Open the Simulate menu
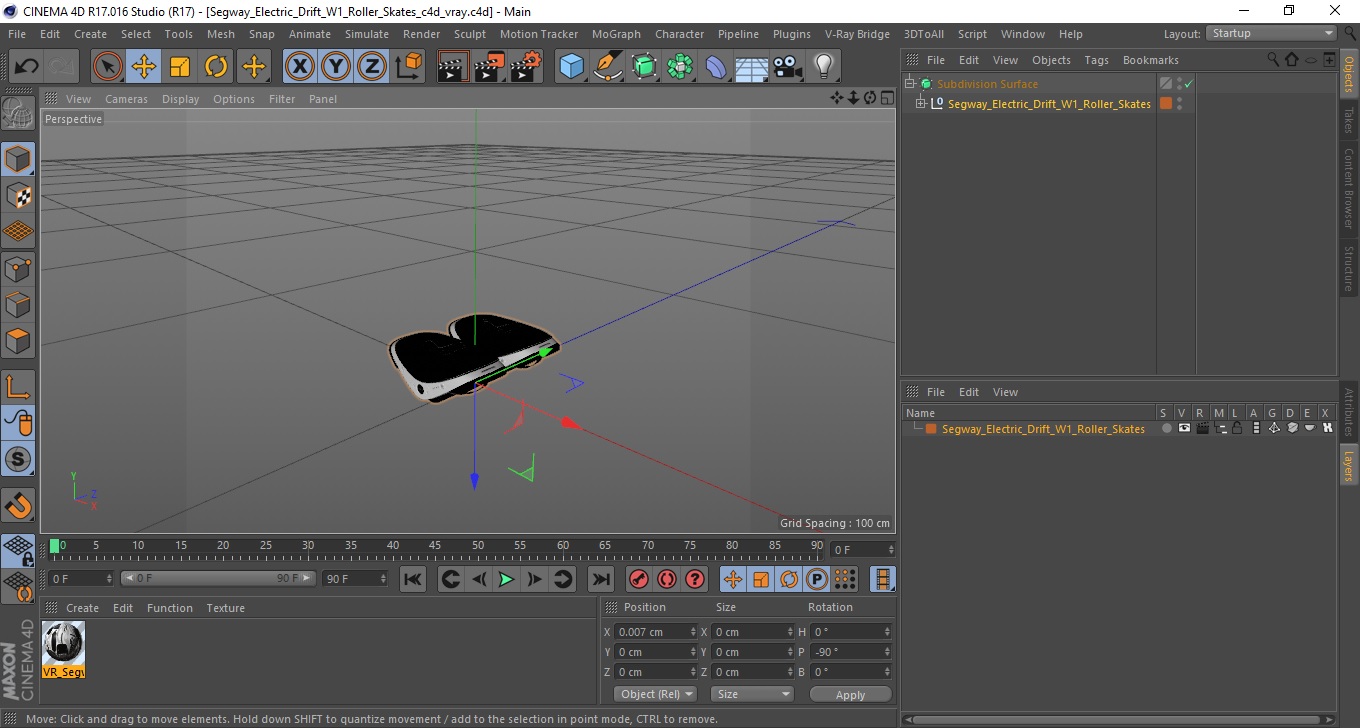Viewport: 1360px width, 728px height. click(x=367, y=34)
